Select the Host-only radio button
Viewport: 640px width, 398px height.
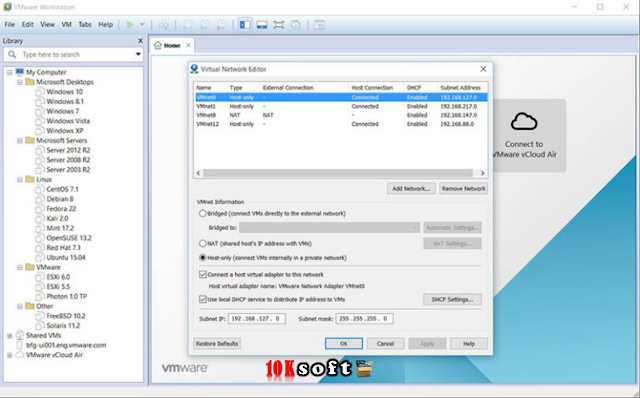[x=202, y=258]
